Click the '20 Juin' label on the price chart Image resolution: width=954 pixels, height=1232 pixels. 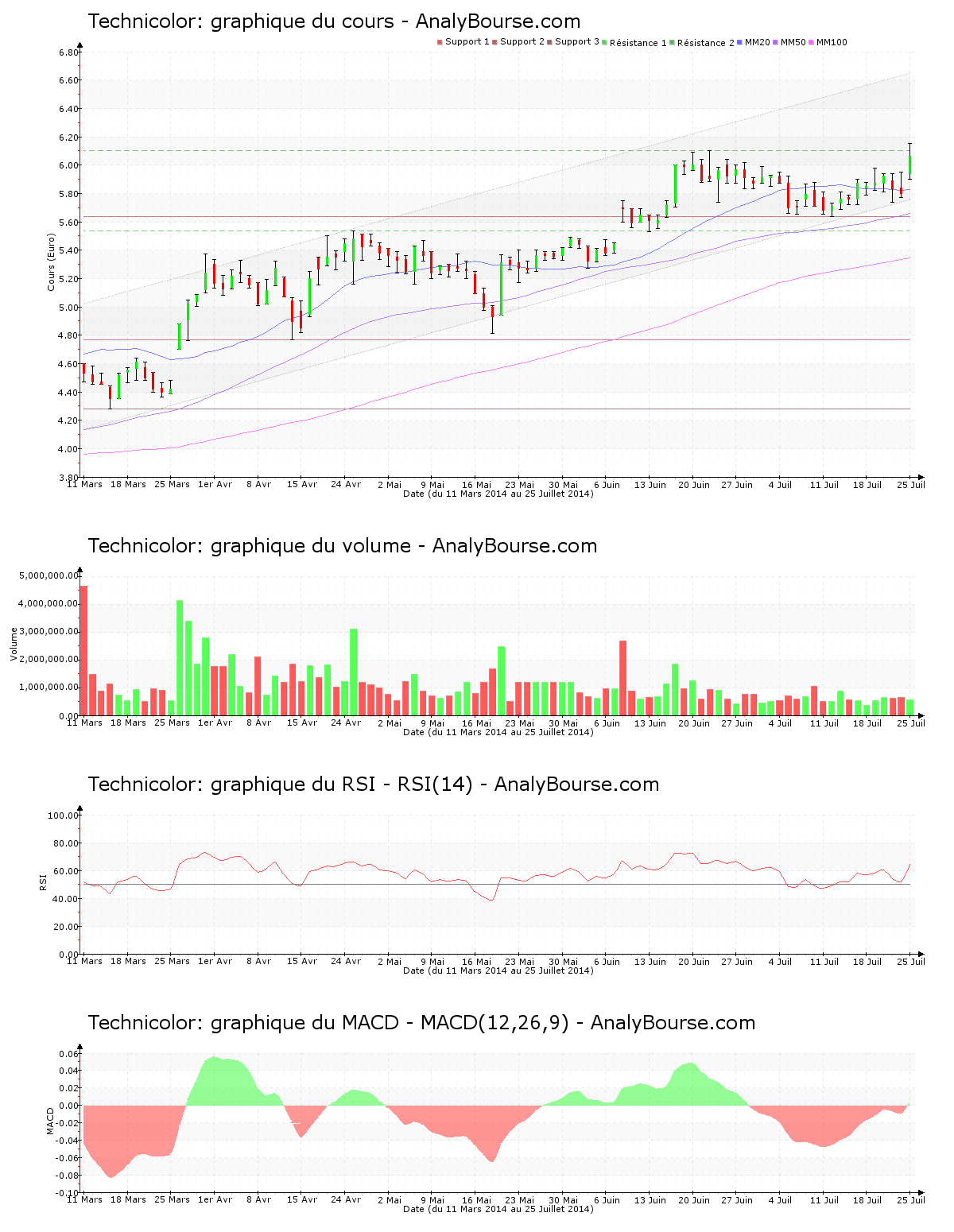coord(694,484)
